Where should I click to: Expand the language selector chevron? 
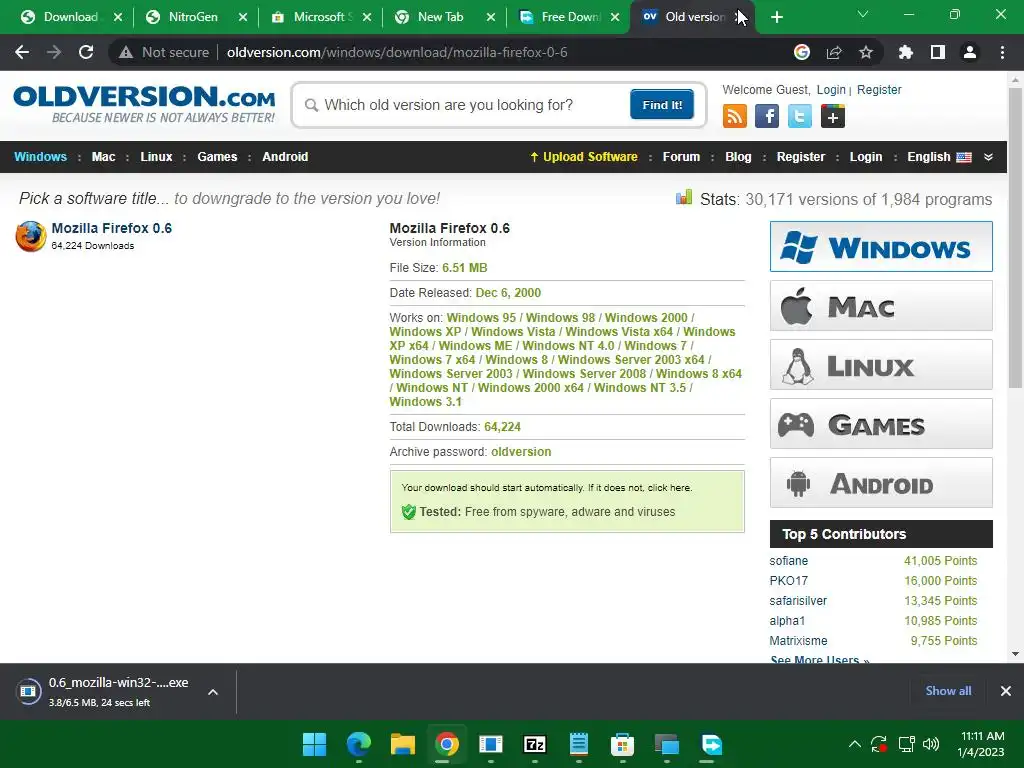(x=989, y=157)
